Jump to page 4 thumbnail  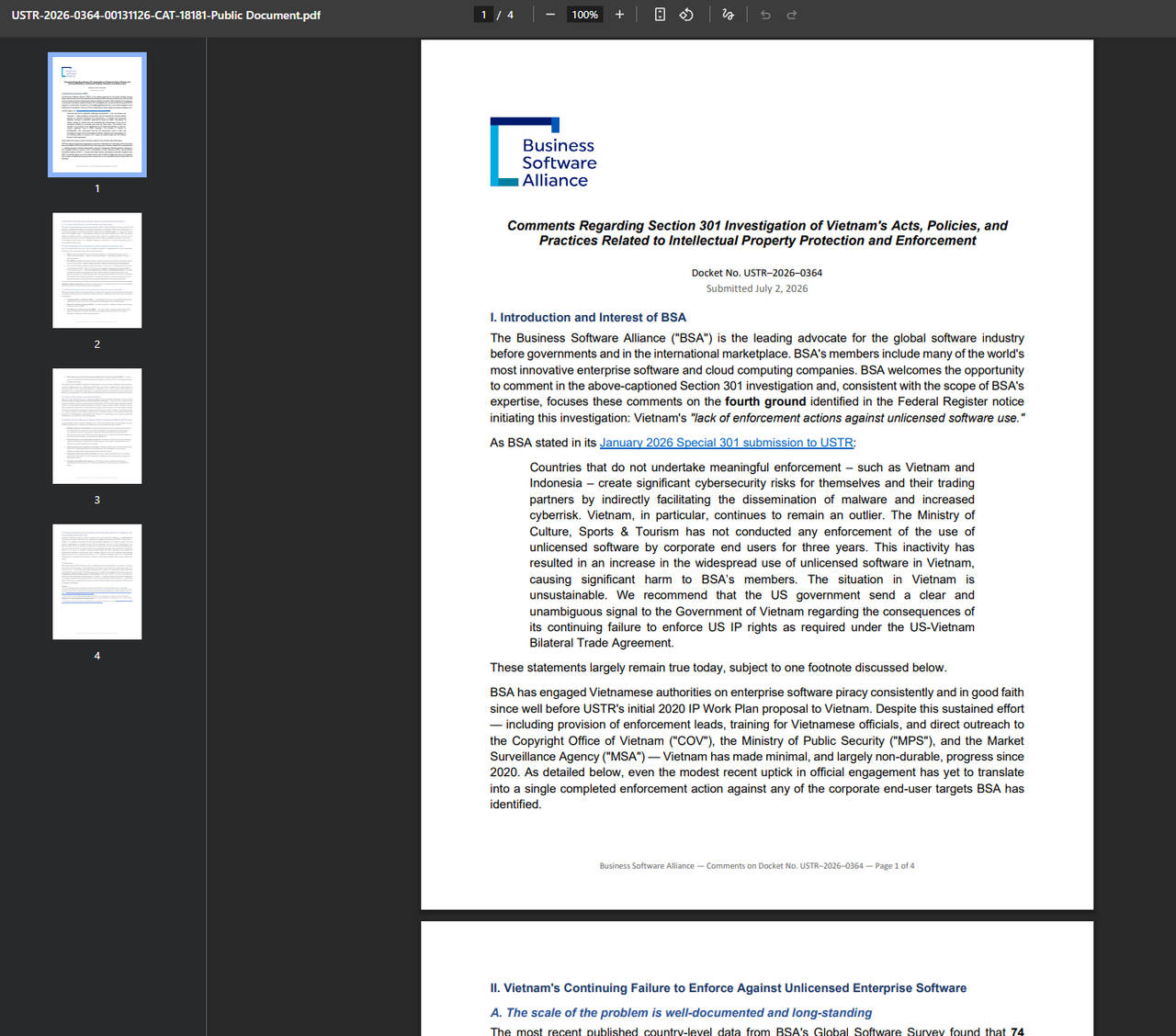(97, 581)
